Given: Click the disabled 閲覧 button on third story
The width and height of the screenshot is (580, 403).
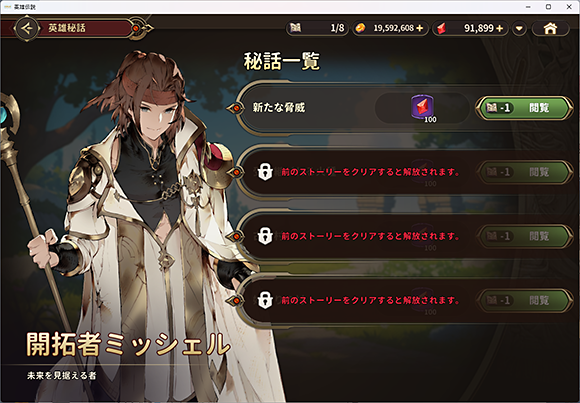Looking at the screenshot, I should [x=524, y=236].
